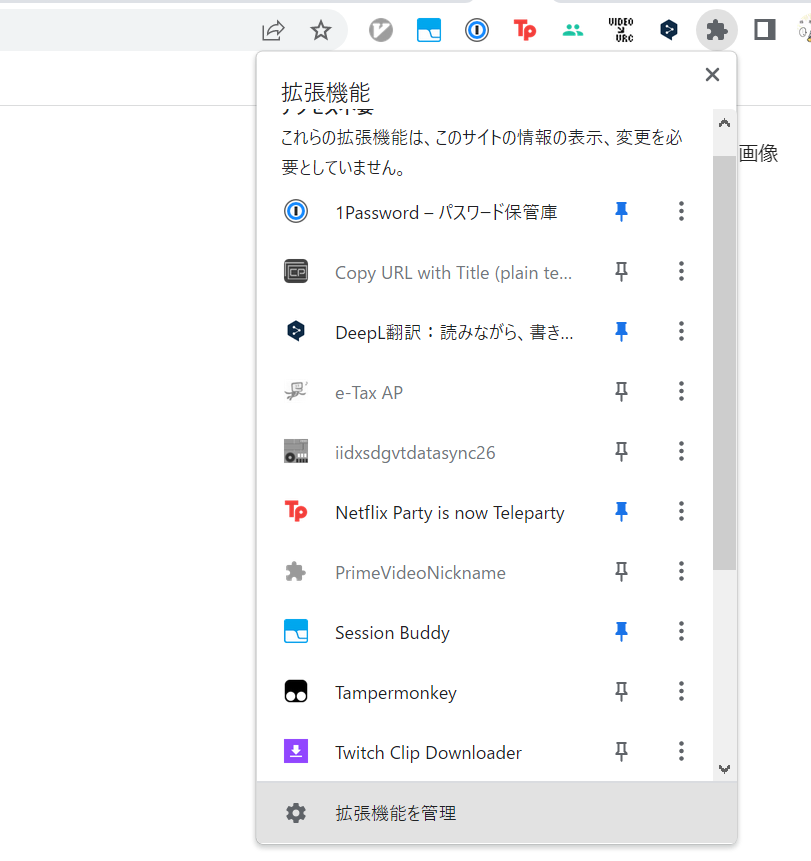This screenshot has width=811, height=861.
Task: Click the PrimeVideoNickname puzzle icon
Action: click(x=296, y=572)
